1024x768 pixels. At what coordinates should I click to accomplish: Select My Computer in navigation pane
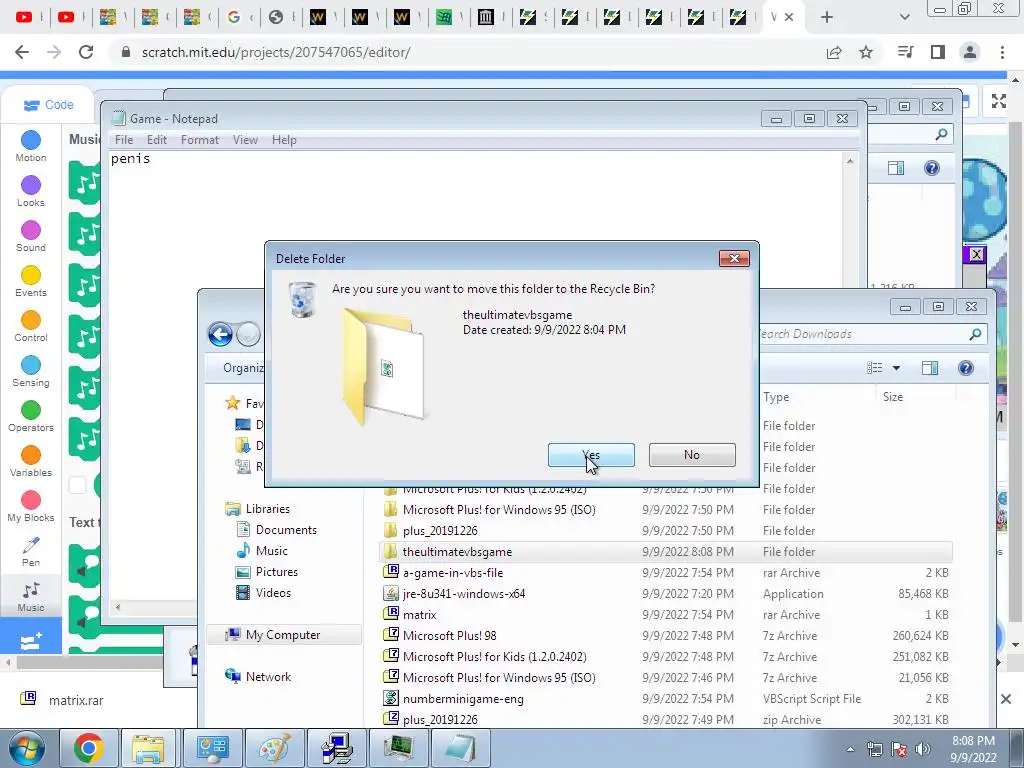point(283,635)
